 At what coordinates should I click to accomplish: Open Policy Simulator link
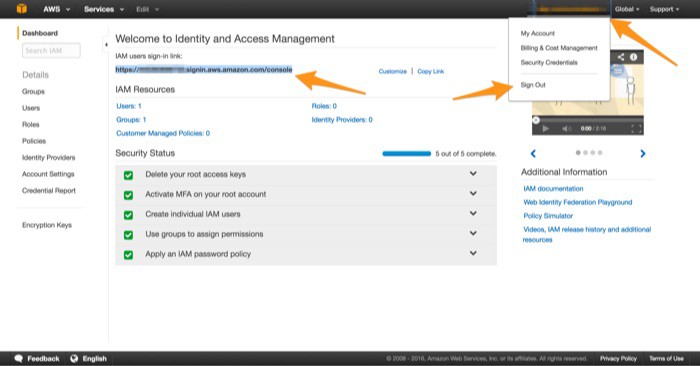coord(548,216)
